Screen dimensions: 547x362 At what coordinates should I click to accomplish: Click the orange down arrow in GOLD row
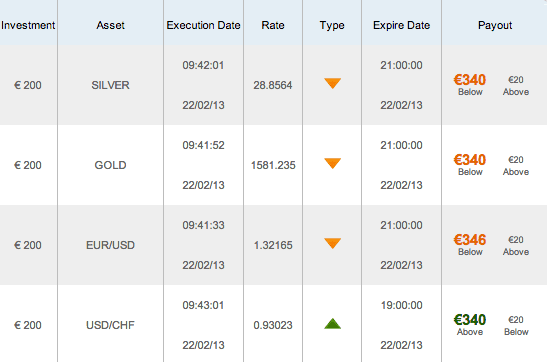[x=332, y=164]
